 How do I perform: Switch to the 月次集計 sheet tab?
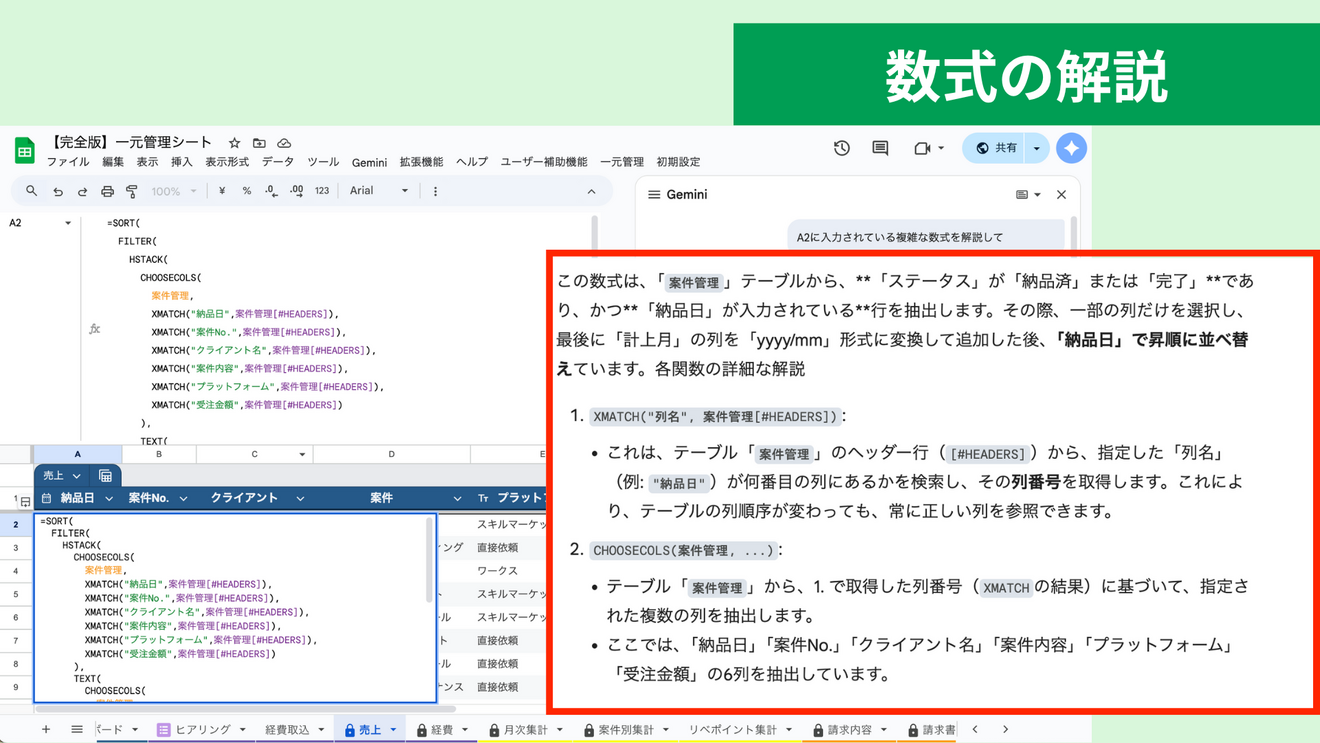click(526, 730)
